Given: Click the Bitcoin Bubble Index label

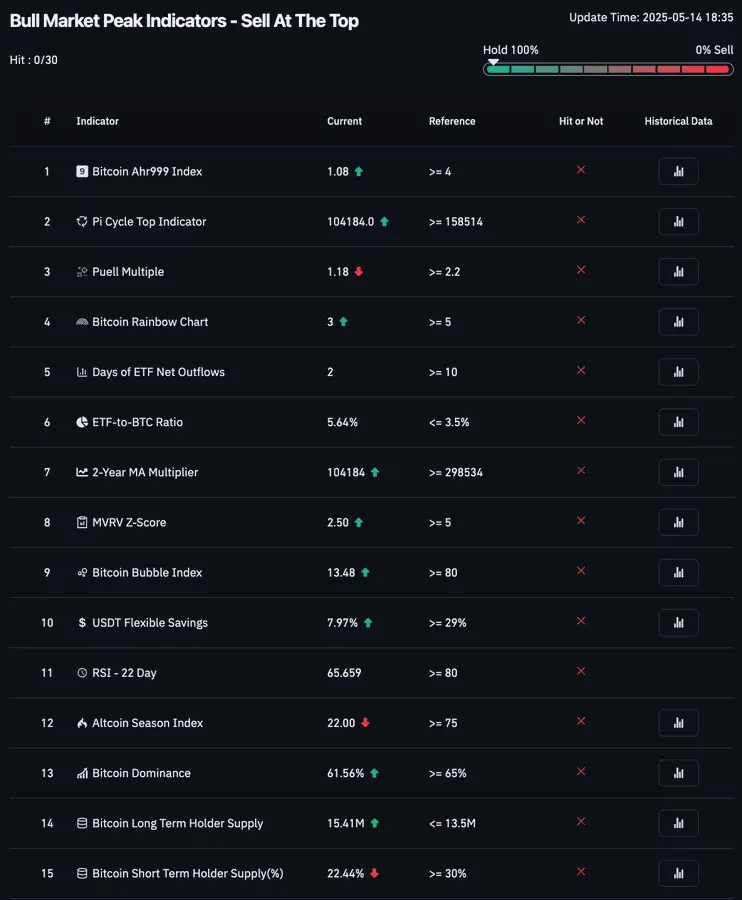Looking at the screenshot, I should pos(147,572).
